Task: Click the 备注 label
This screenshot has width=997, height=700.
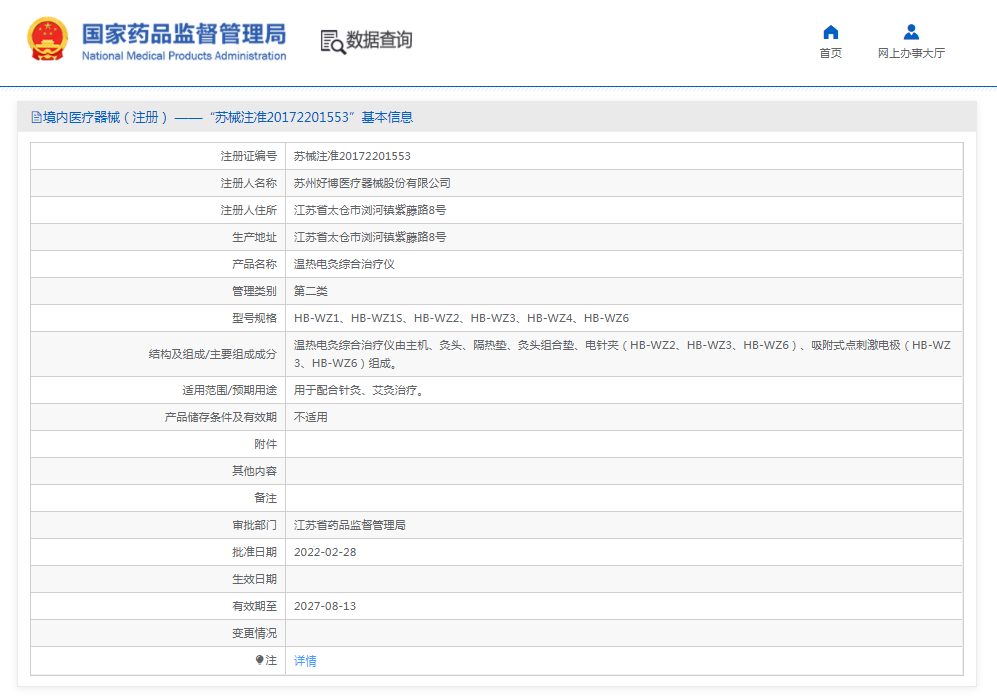Action: pos(266,498)
